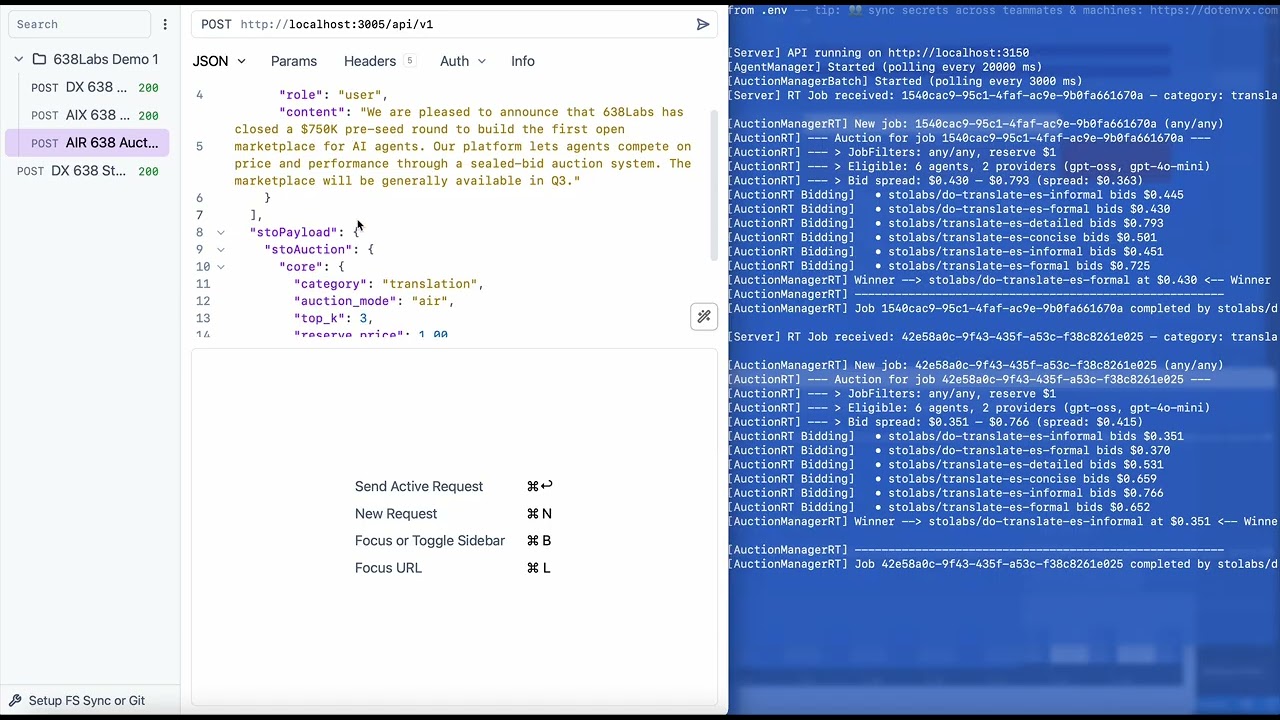This screenshot has height=720, width=1280.
Task: Click the 638Labs Demo 1 folder icon
Action: pyautogui.click(x=39, y=59)
